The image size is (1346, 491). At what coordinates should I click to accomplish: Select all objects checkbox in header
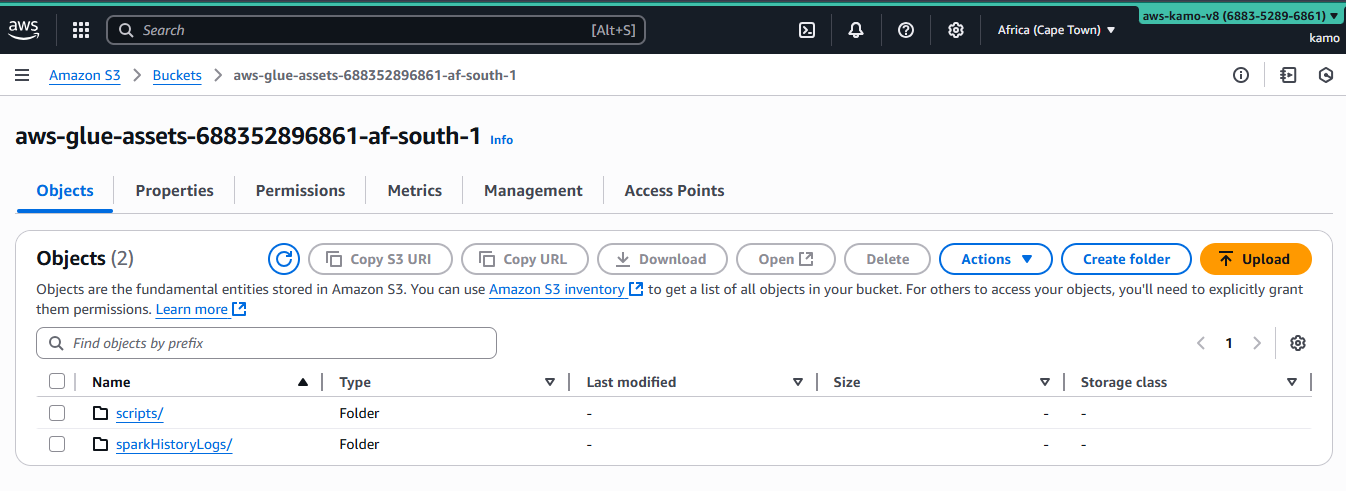click(x=57, y=381)
